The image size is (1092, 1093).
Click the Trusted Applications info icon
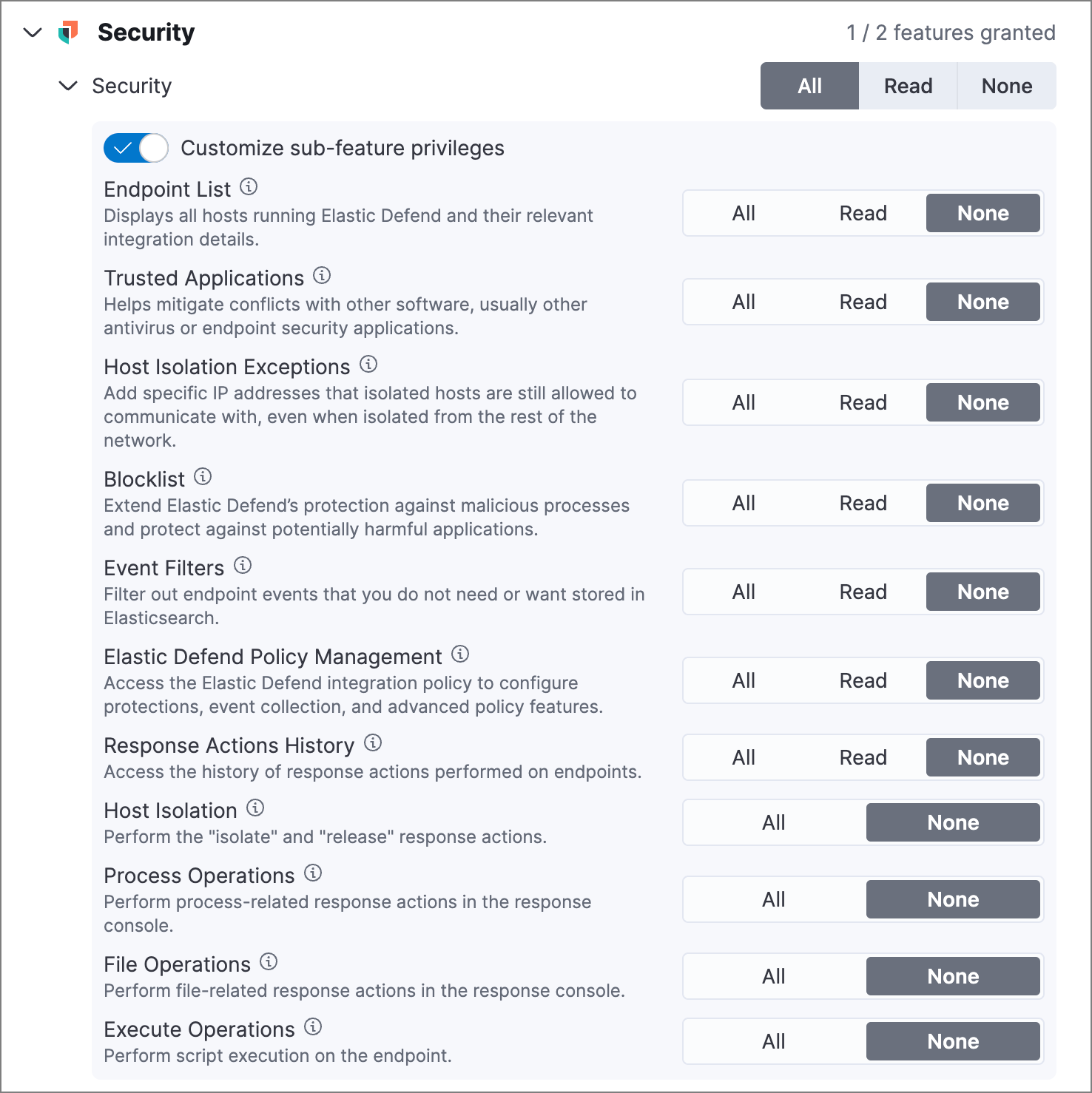click(322, 275)
